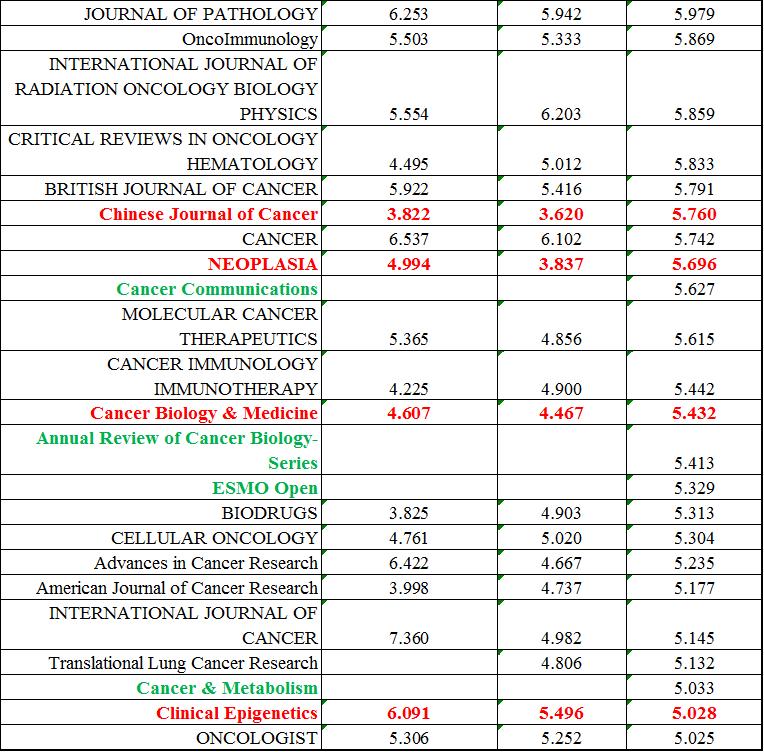Click value 5.442 in Cancer Immunology Immunotherapy row
The width and height of the screenshot is (764, 752).
click(694, 388)
